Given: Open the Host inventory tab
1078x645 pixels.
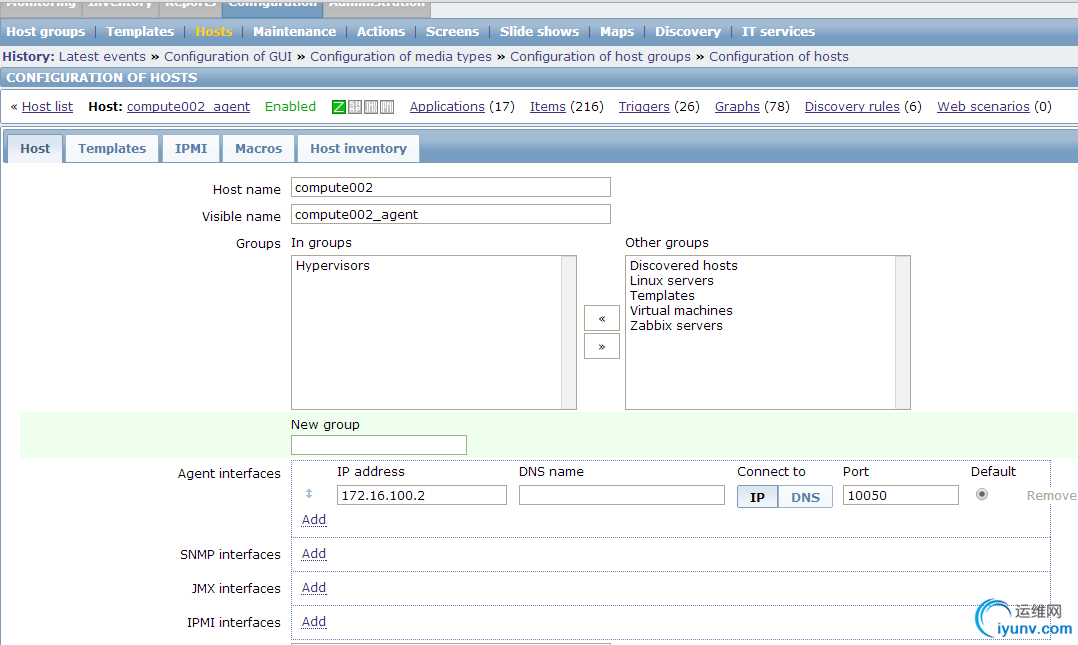Looking at the screenshot, I should (358, 149).
